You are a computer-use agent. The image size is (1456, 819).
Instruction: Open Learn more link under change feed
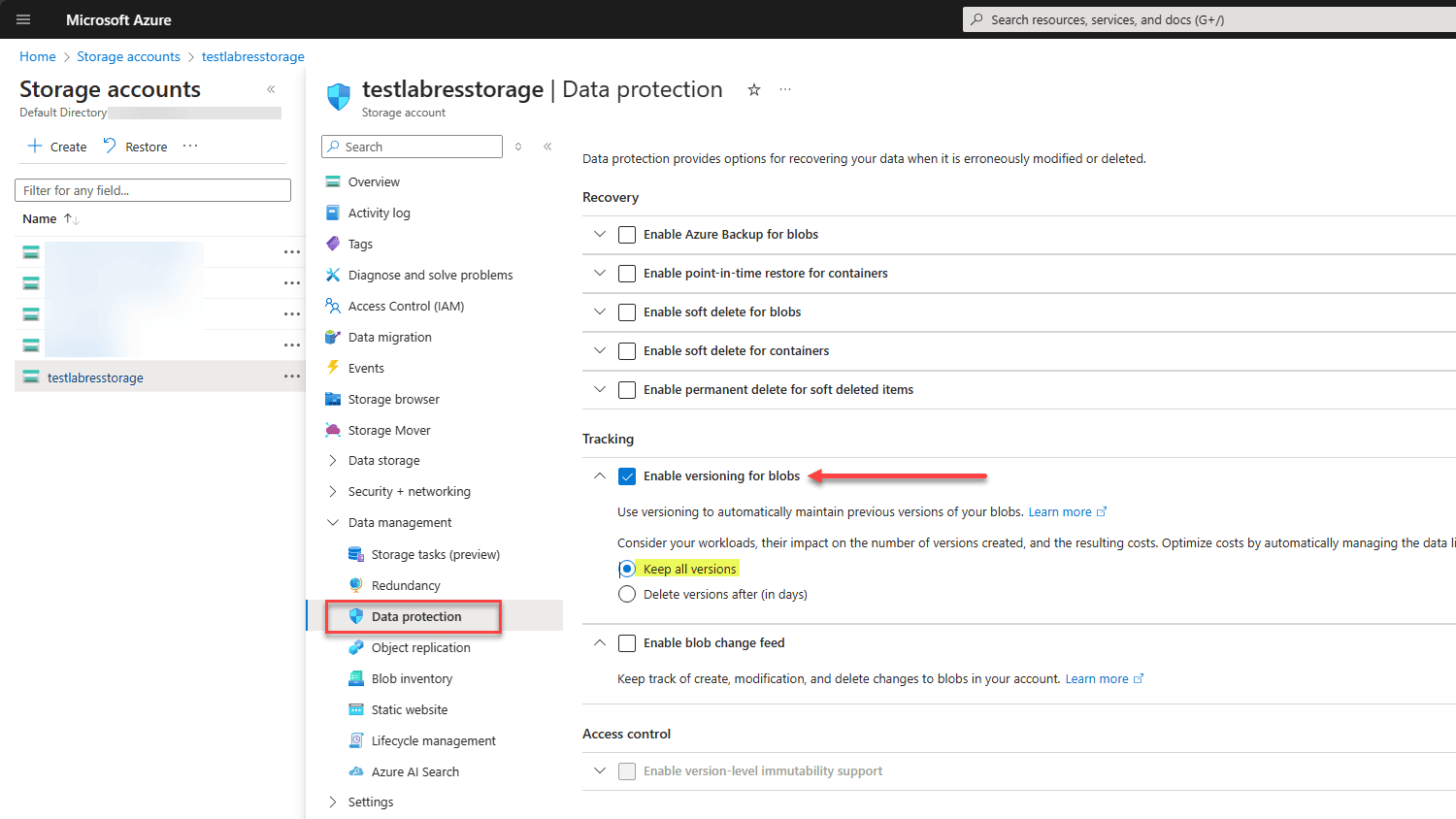[1105, 678]
